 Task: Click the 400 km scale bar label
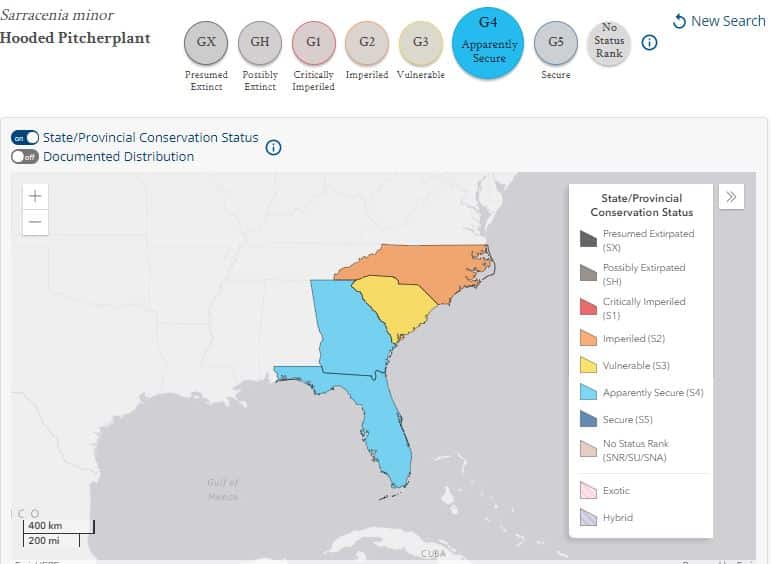point(45,526)
